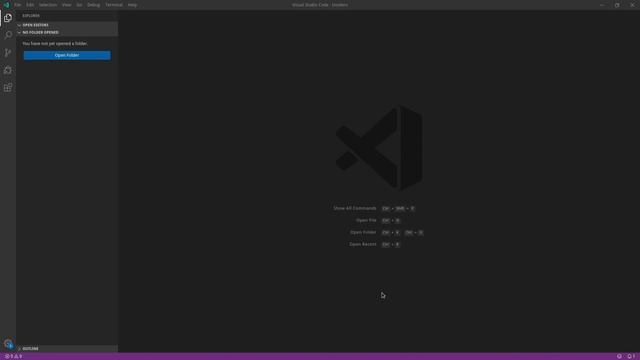Open the Manage gear icon with badge
Screen dimensions: 640x360
click(x=8, y=344)
